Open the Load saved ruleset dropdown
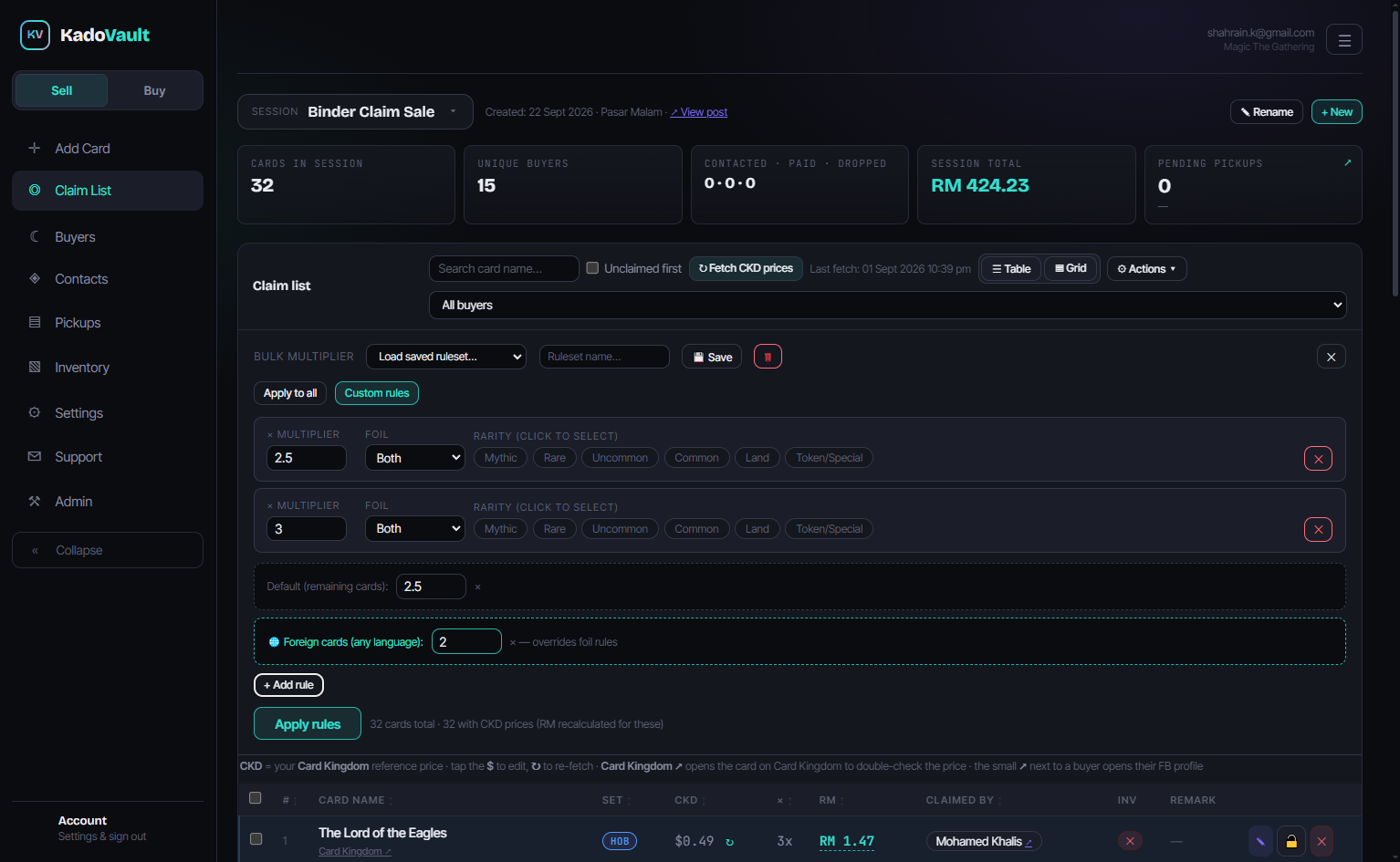The height and width of the screenshot is (862, 1400). [446, 357]
